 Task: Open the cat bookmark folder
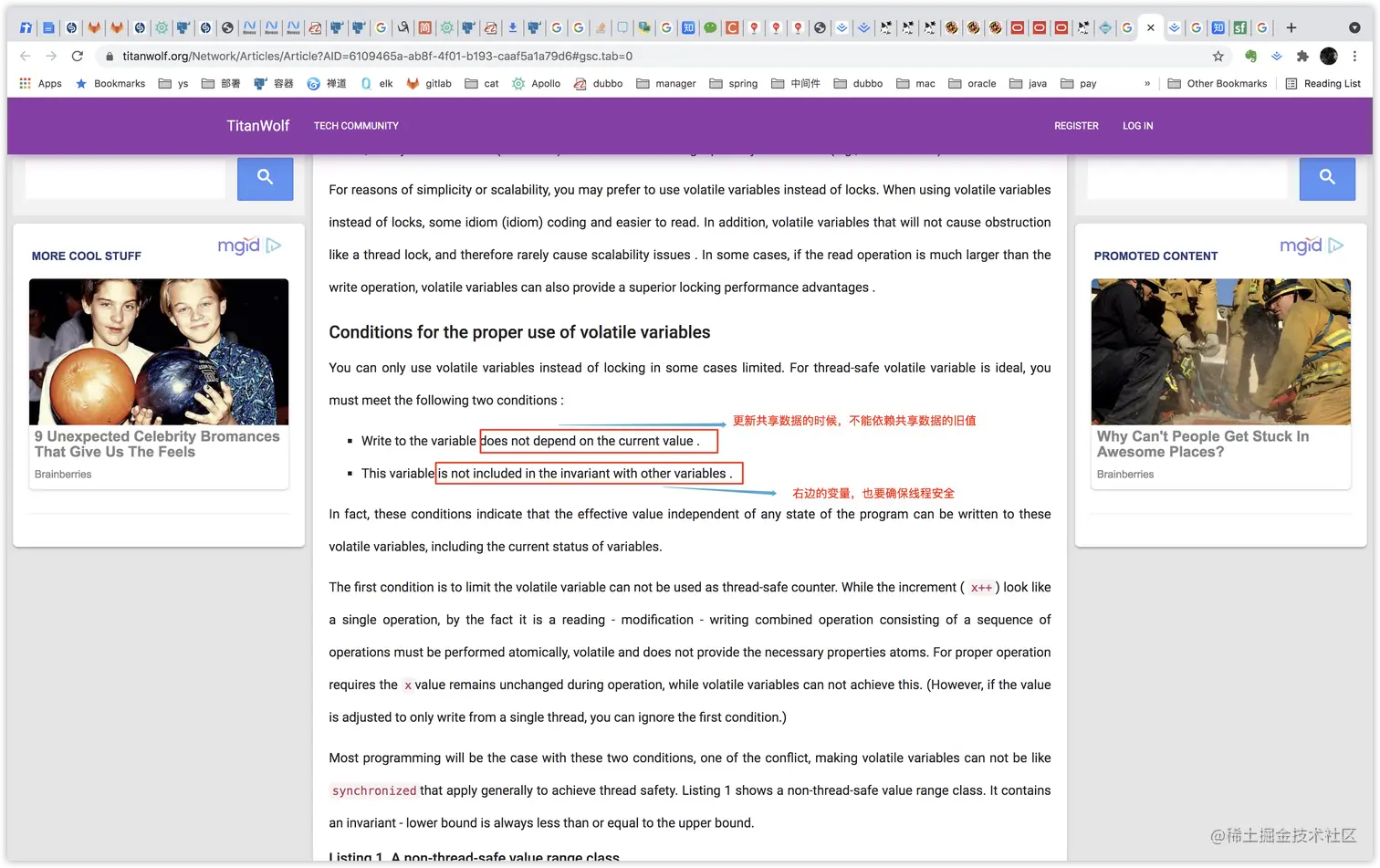[x=482, y=83]
